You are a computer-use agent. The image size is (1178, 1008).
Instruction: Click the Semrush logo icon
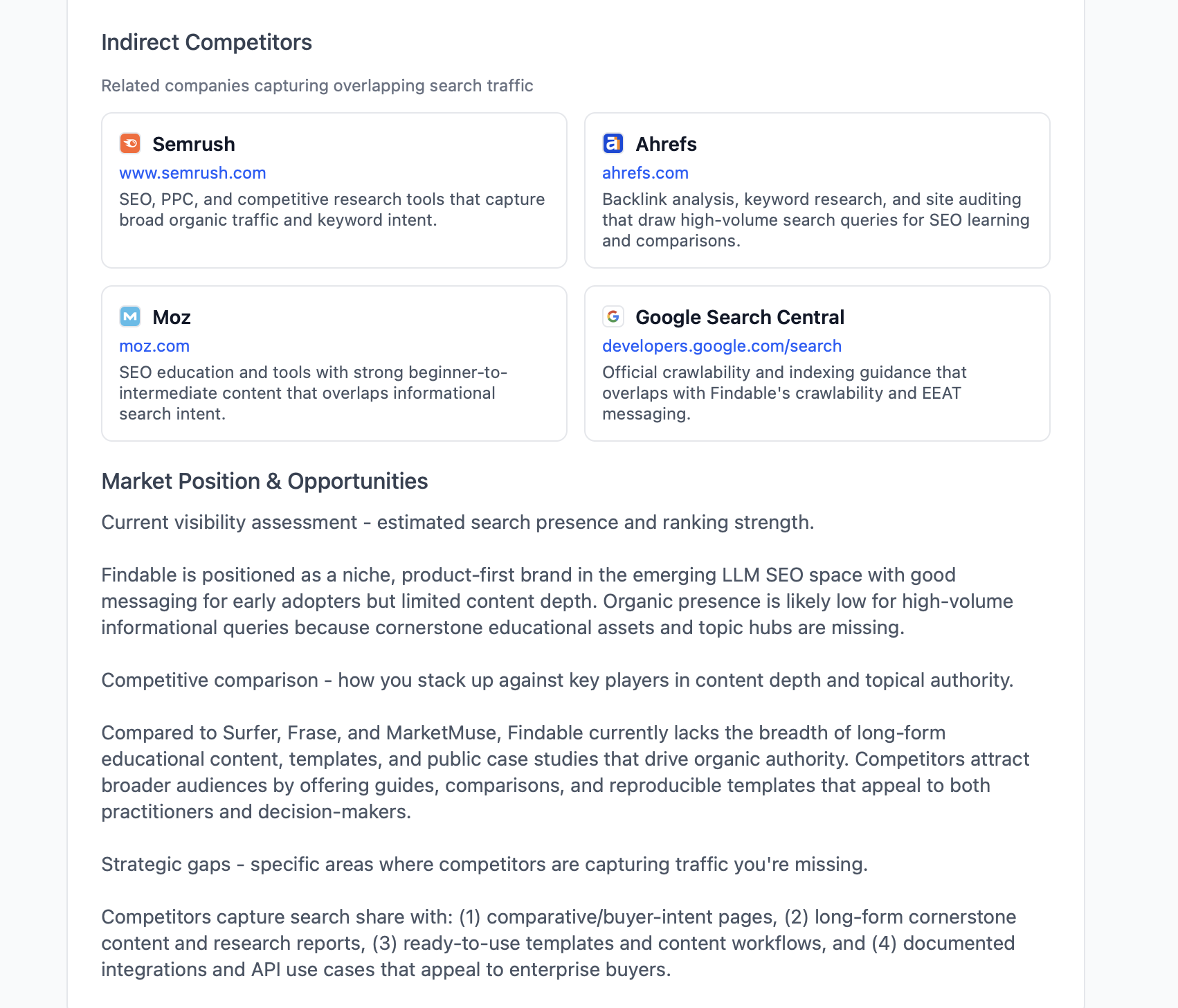[130, 143]
